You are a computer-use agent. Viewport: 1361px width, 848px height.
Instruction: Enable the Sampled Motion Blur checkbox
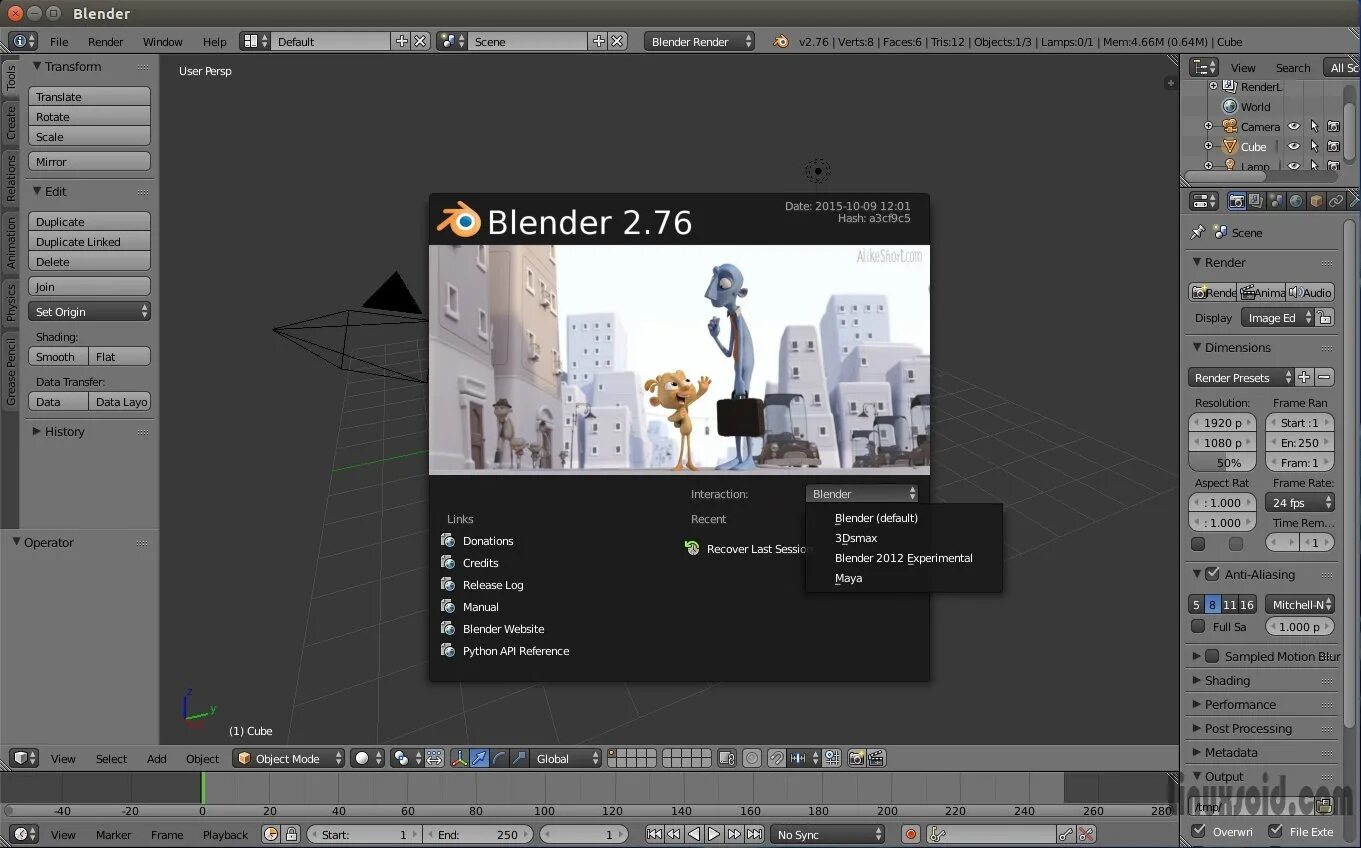point(1212,656)
